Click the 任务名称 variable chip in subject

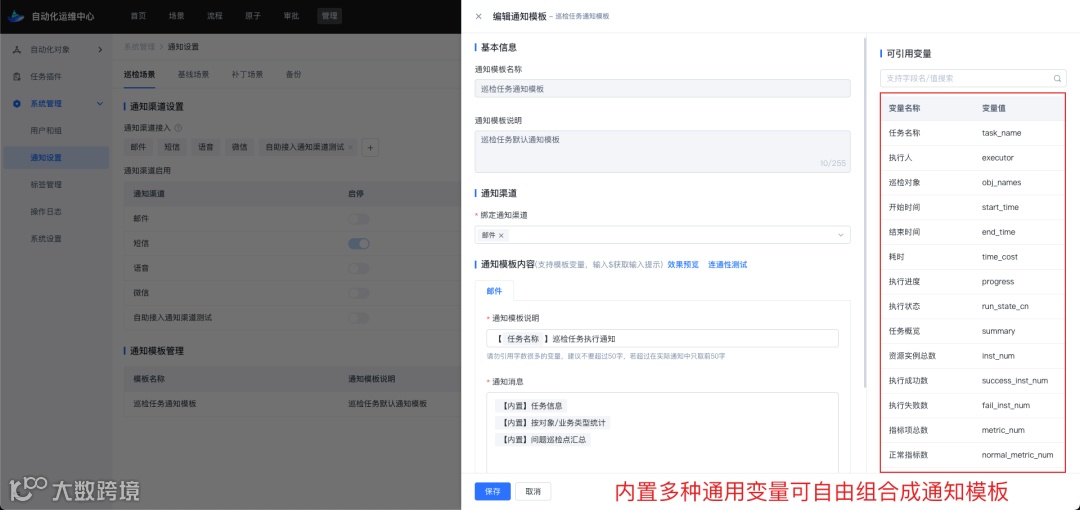pos(523,338)
